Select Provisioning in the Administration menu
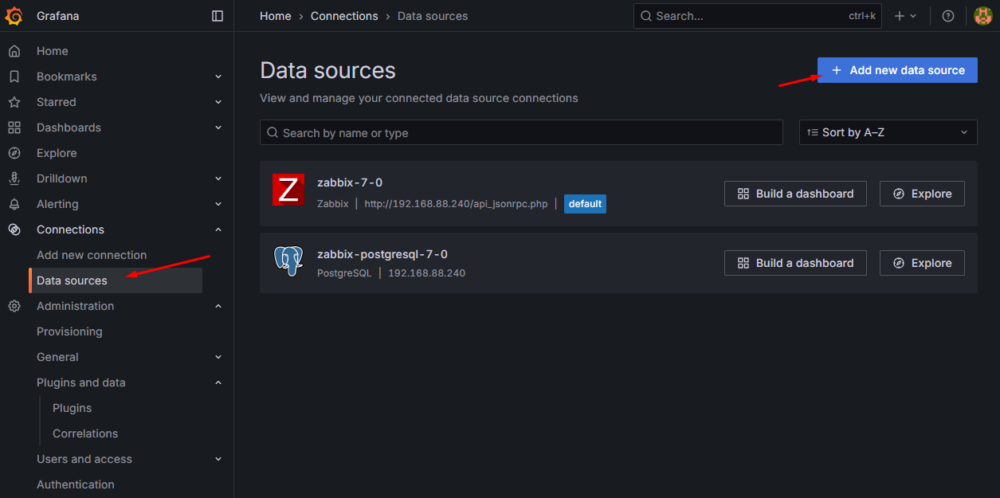Image resolution: width=1000 pixels, height=498 pixels. point(70,331)
